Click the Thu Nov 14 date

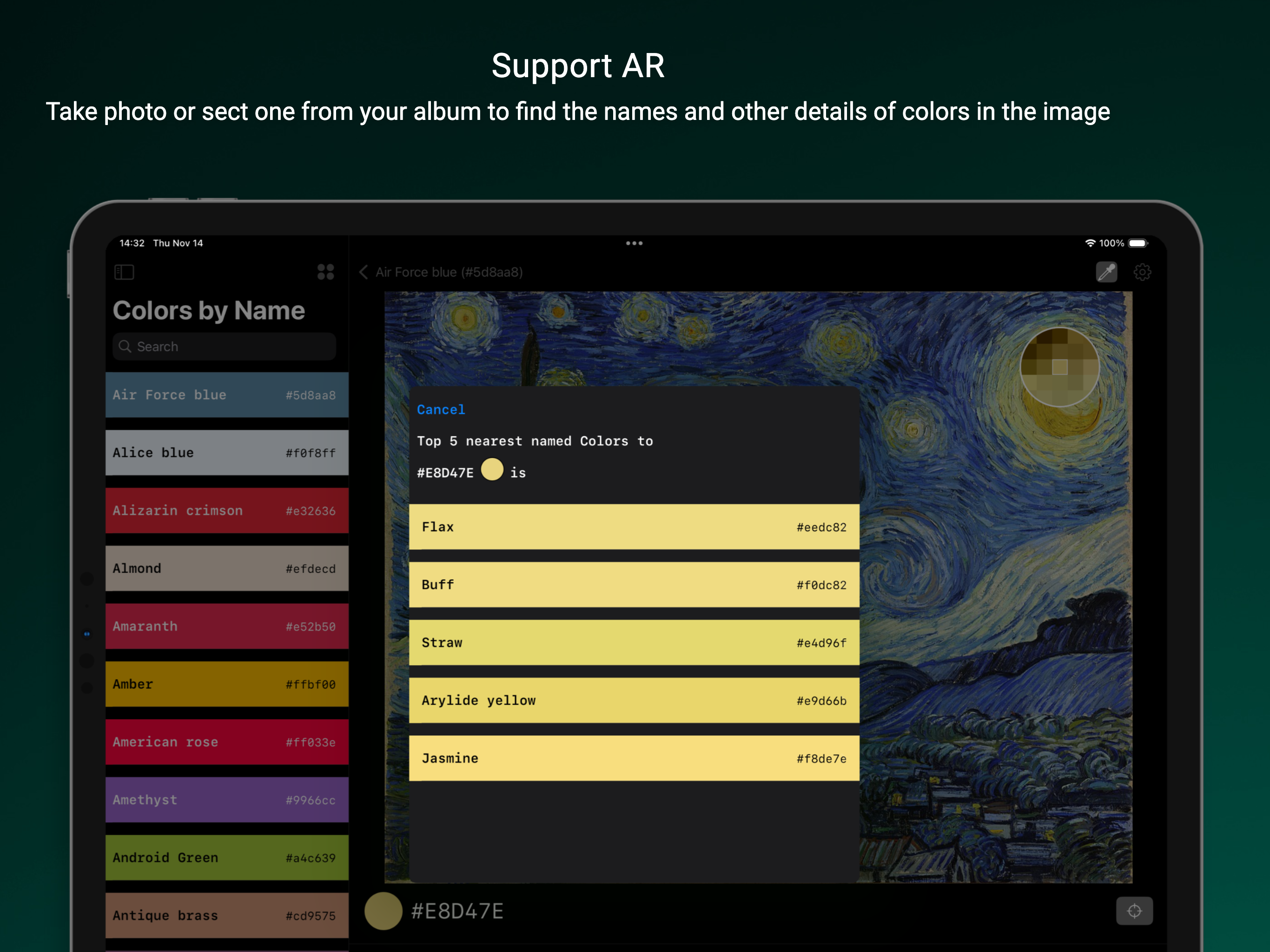point(178,244)
